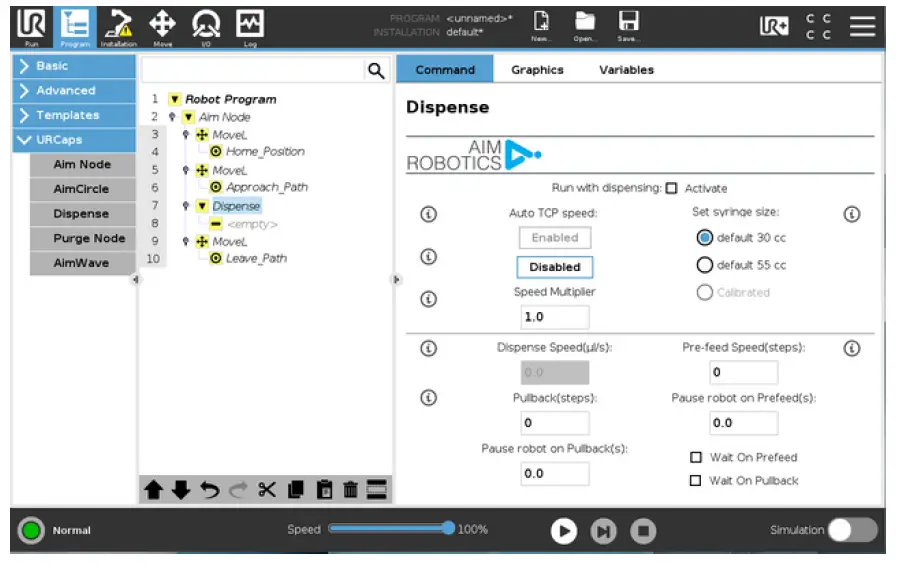Viewport: 903px width, 572px height.
Task: Show info for Pre-feed Speed
Action: tap(852, 348)
